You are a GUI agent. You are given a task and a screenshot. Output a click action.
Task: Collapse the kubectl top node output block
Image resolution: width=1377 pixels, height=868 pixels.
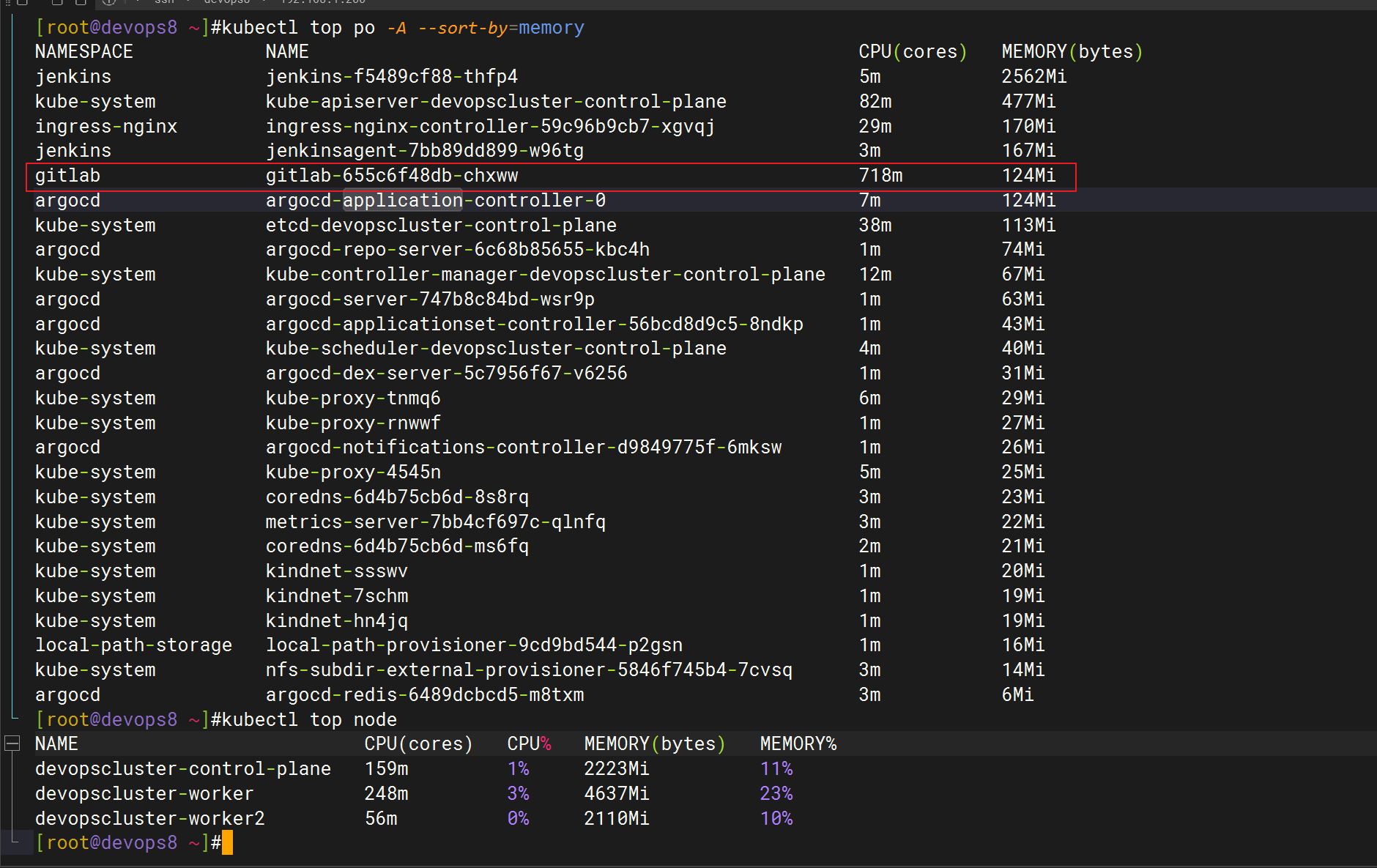[12, 743]
